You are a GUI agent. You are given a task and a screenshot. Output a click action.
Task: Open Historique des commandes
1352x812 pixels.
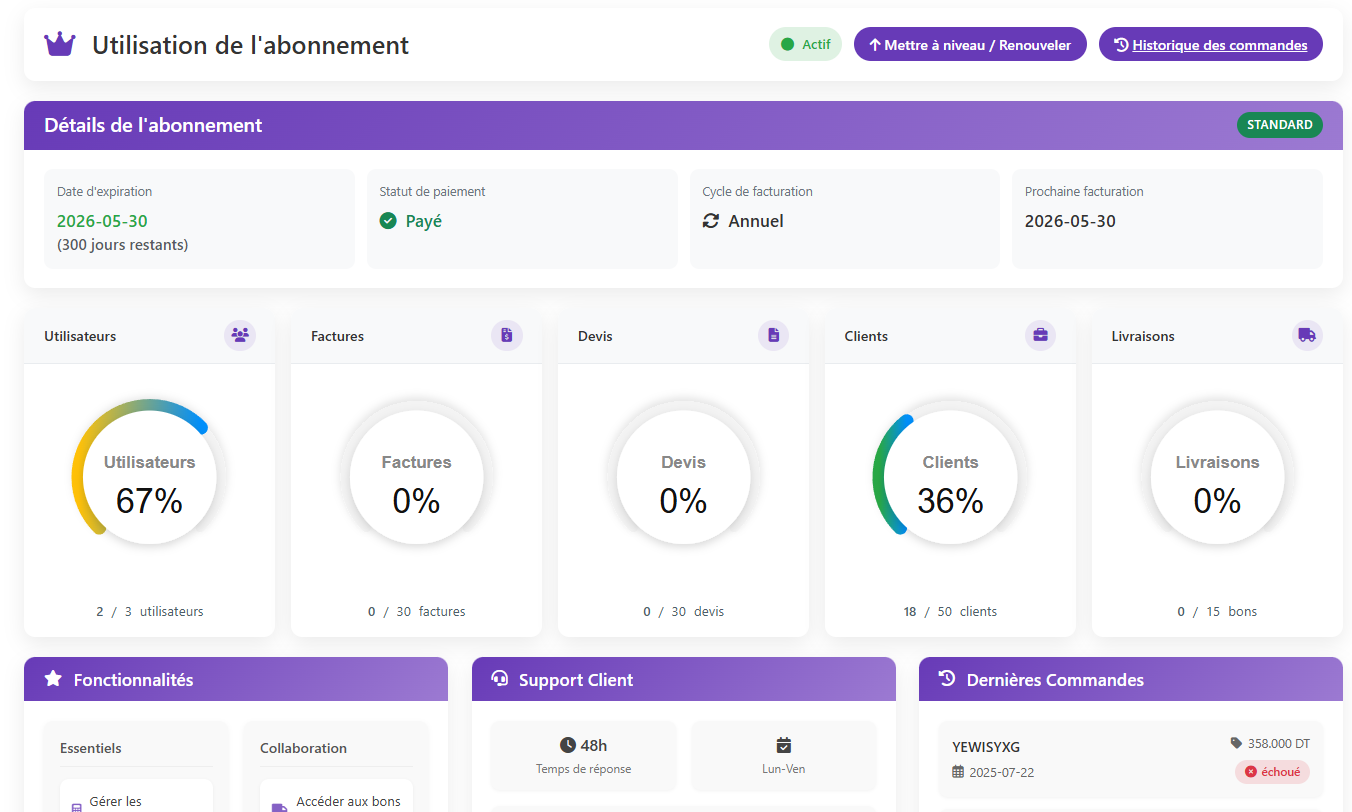click(1210, 44)
